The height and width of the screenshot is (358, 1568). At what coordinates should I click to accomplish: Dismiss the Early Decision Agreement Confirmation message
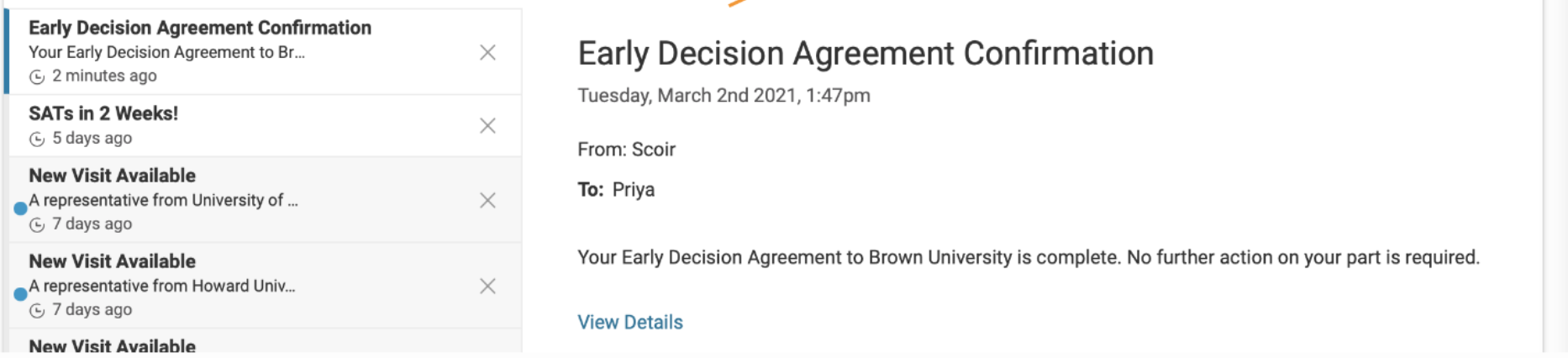[487, 52]
